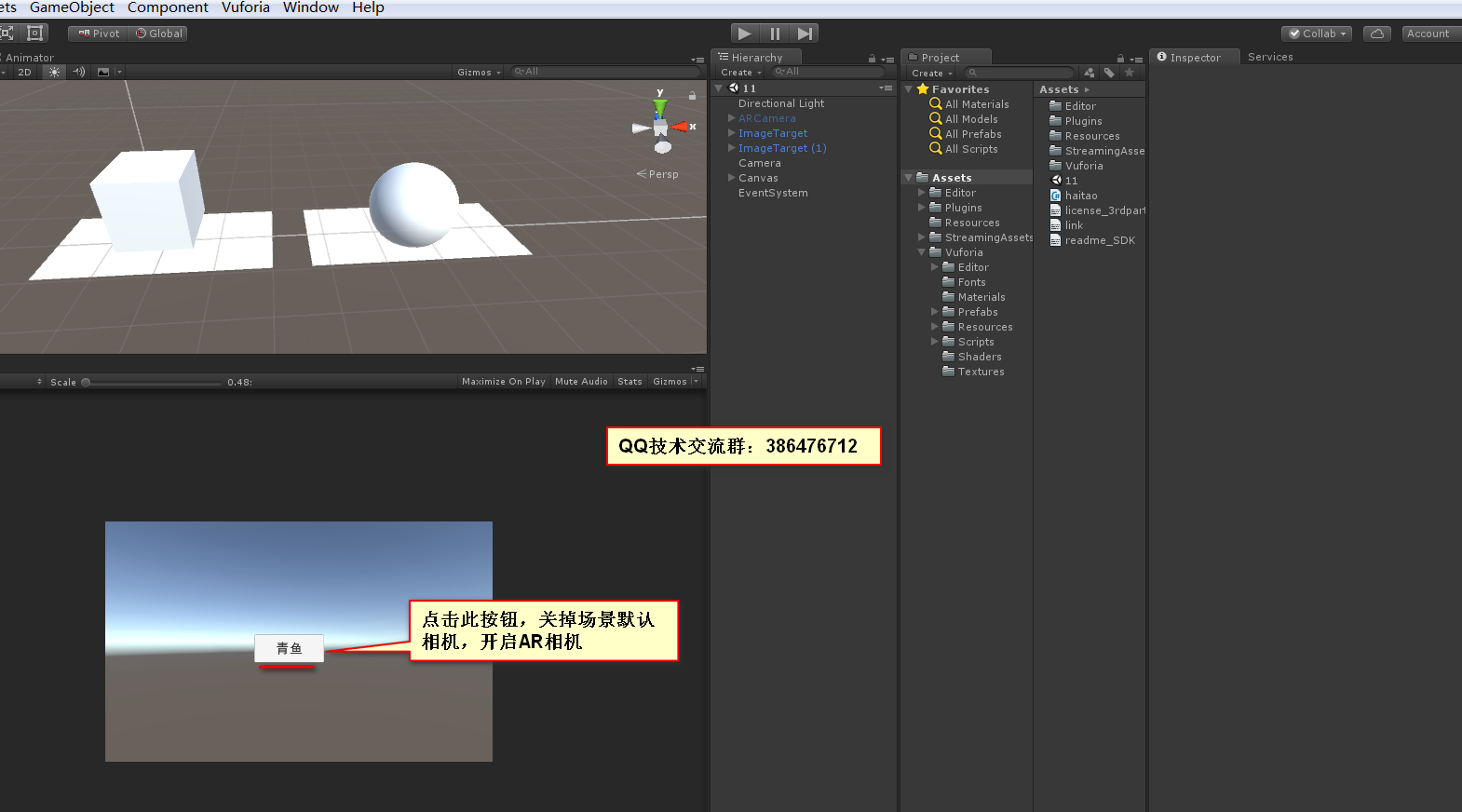Open the Window menu
Screen dimensions: 1462x812
point(311,7)
